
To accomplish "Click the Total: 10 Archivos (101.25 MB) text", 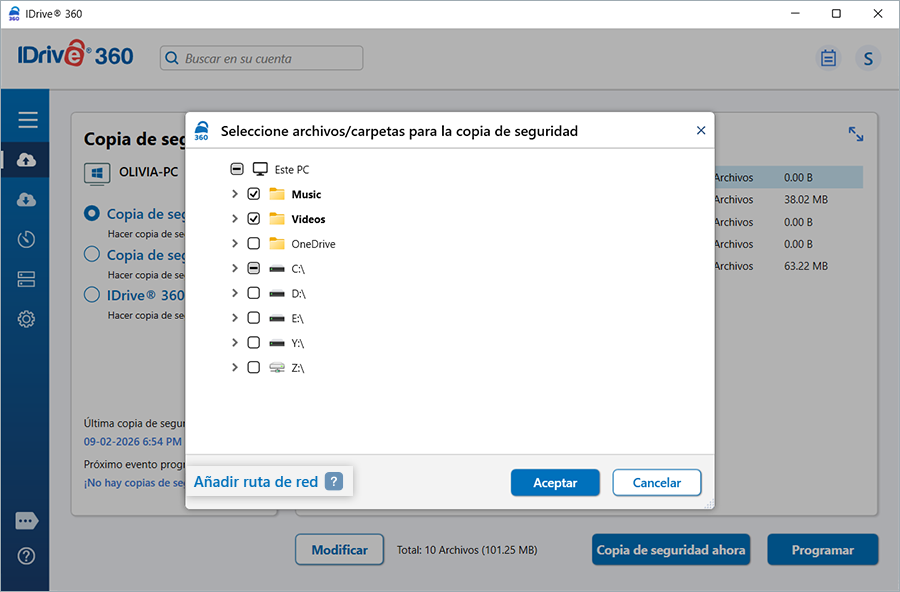I will point(467,550).
